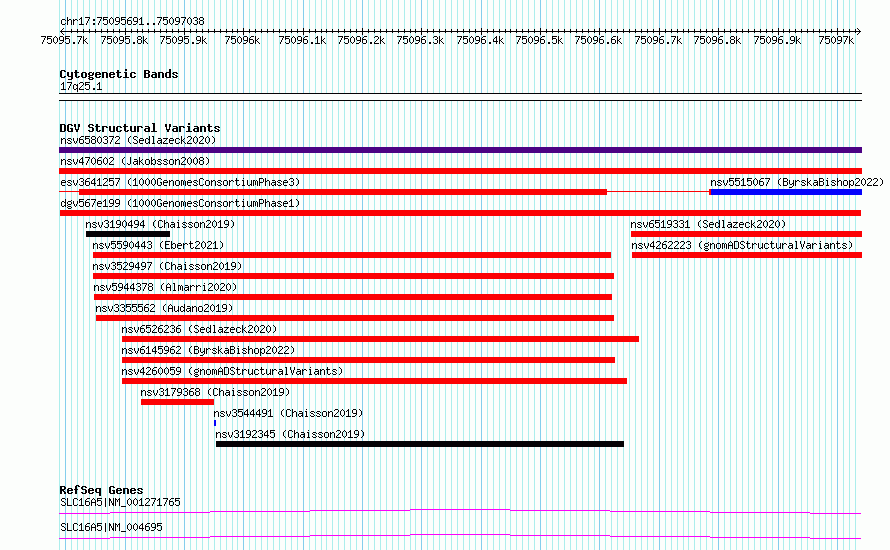Click the red nsv5590443 variant bar
Image resolution: width=890 pixels, height=550 pixels.
(352, 255)
